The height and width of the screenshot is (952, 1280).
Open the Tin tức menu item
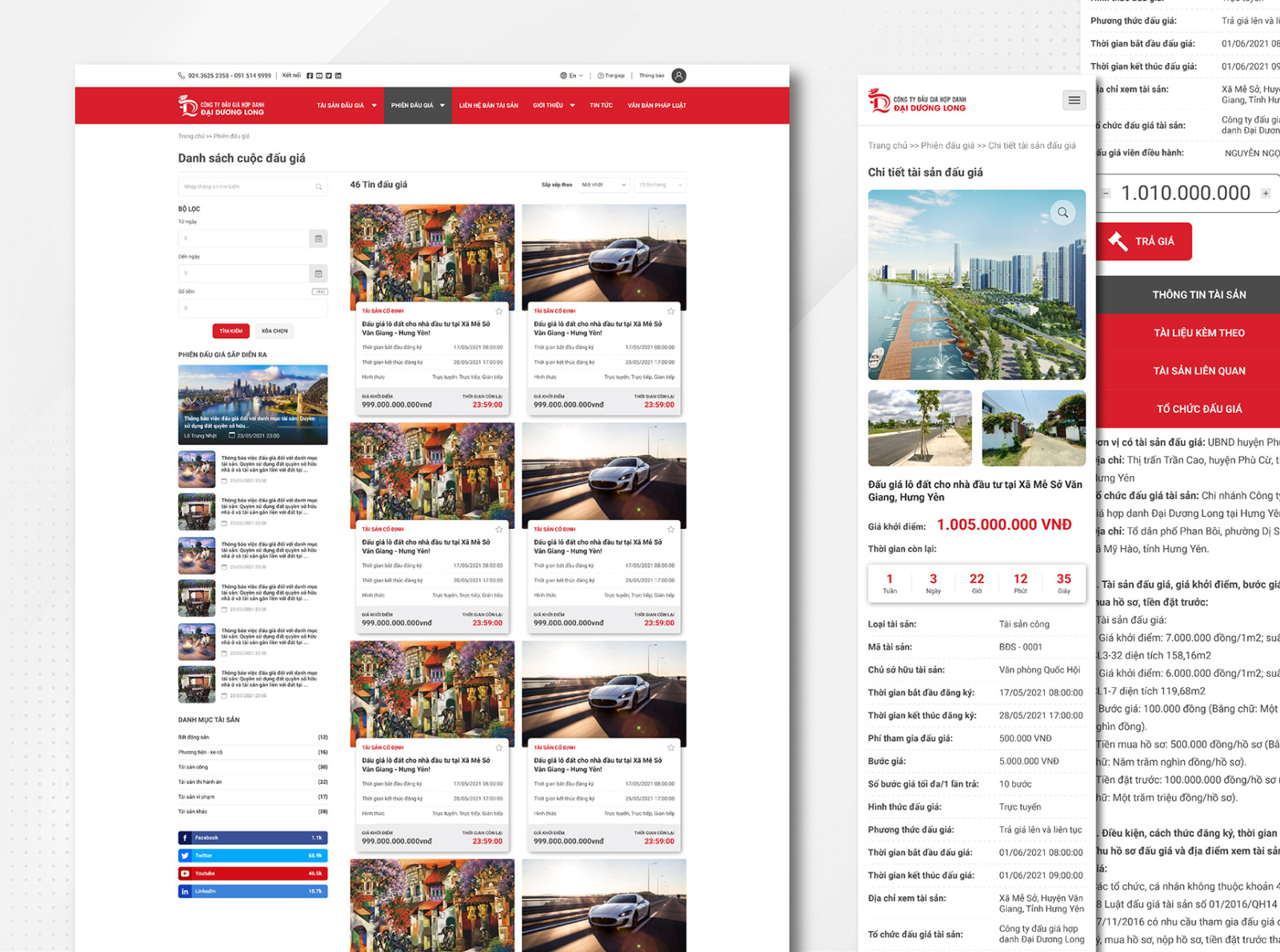601,106
